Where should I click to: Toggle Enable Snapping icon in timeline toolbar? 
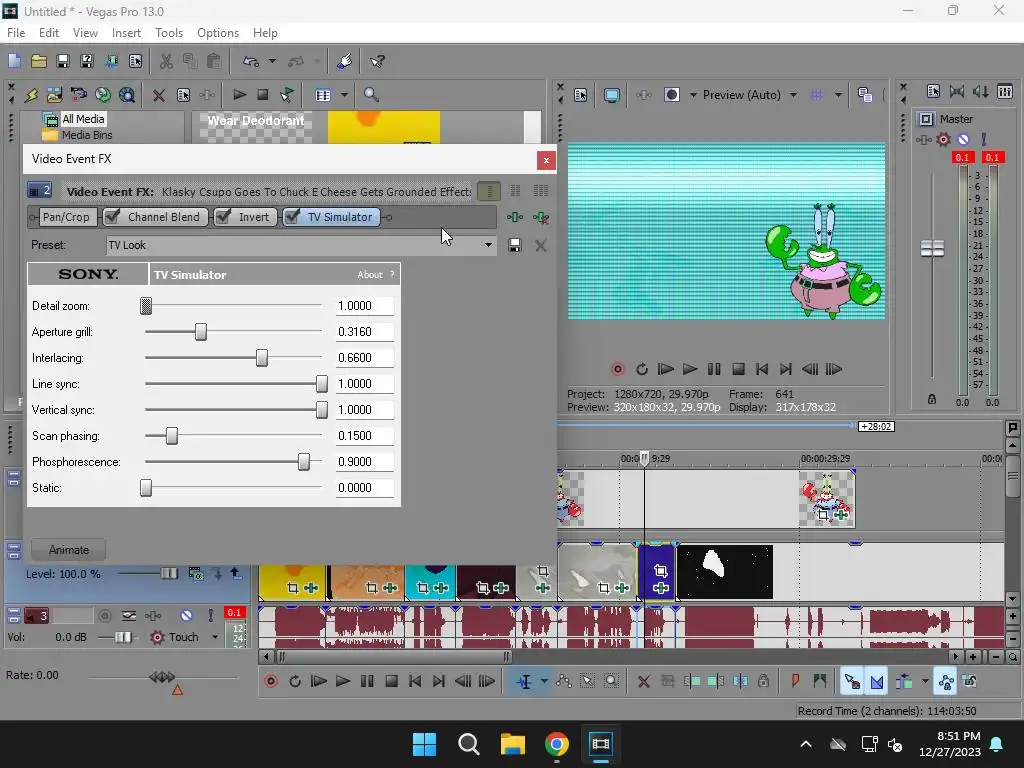pos(852,681)
